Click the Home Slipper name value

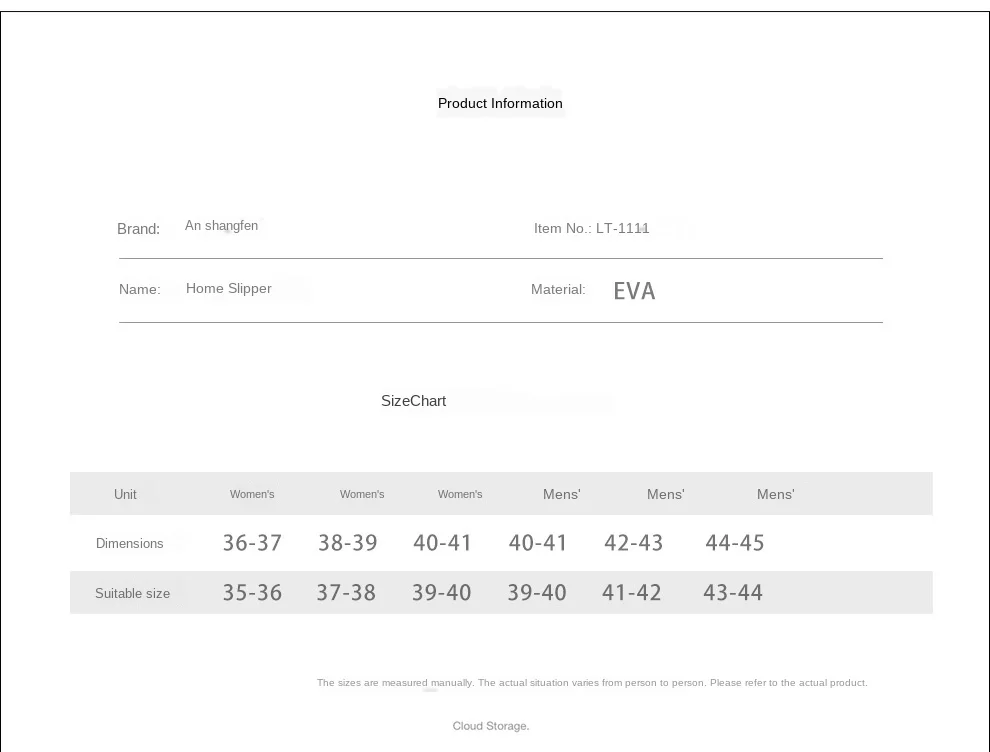pos(229,288)
